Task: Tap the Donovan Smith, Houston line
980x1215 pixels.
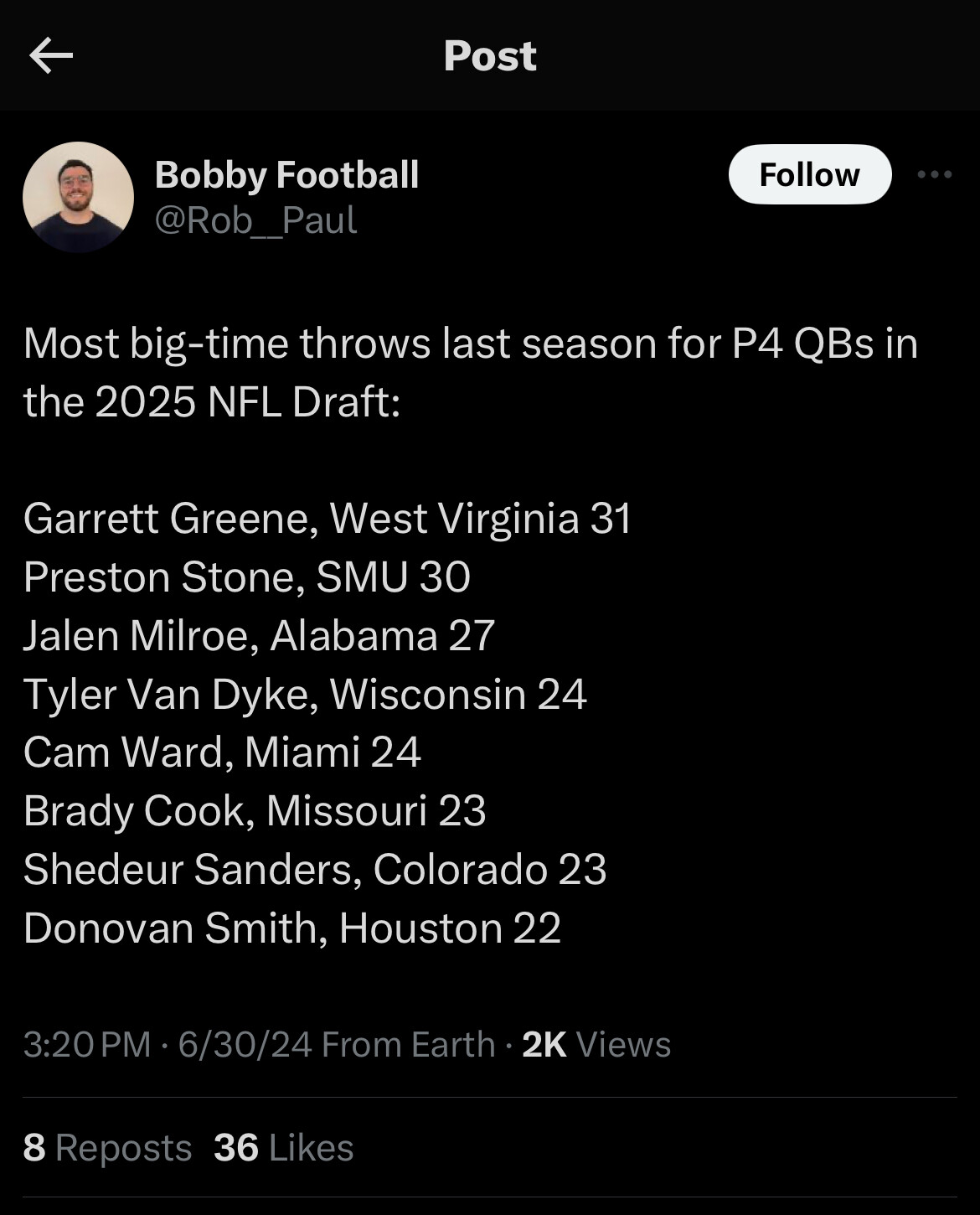Action: tap(291, 928)
